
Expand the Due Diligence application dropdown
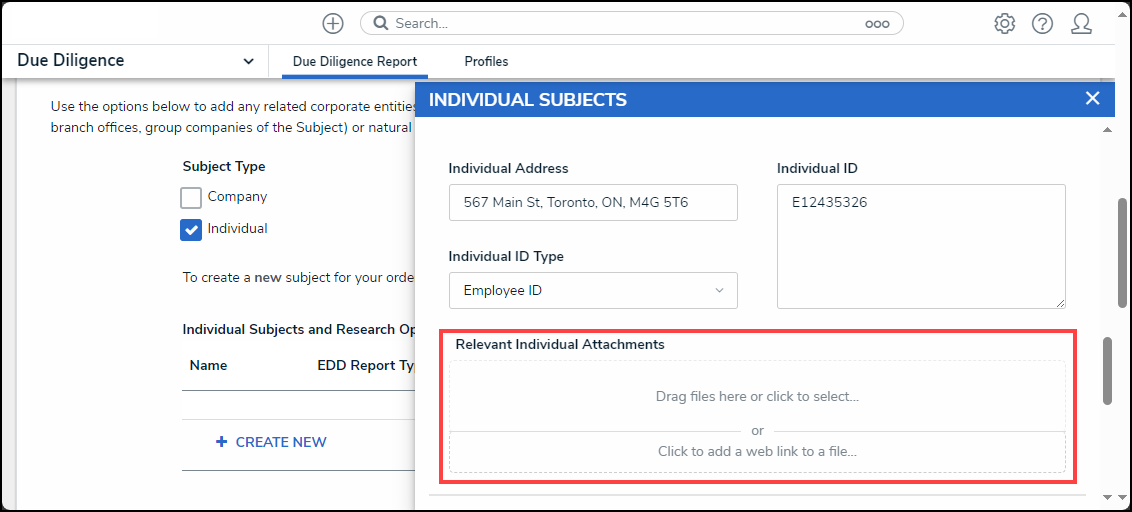click(248, 61)
